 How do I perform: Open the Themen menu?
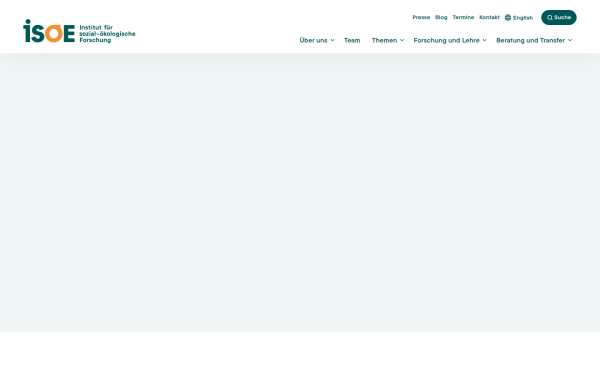pyautogui.click(x=384, y=40)
